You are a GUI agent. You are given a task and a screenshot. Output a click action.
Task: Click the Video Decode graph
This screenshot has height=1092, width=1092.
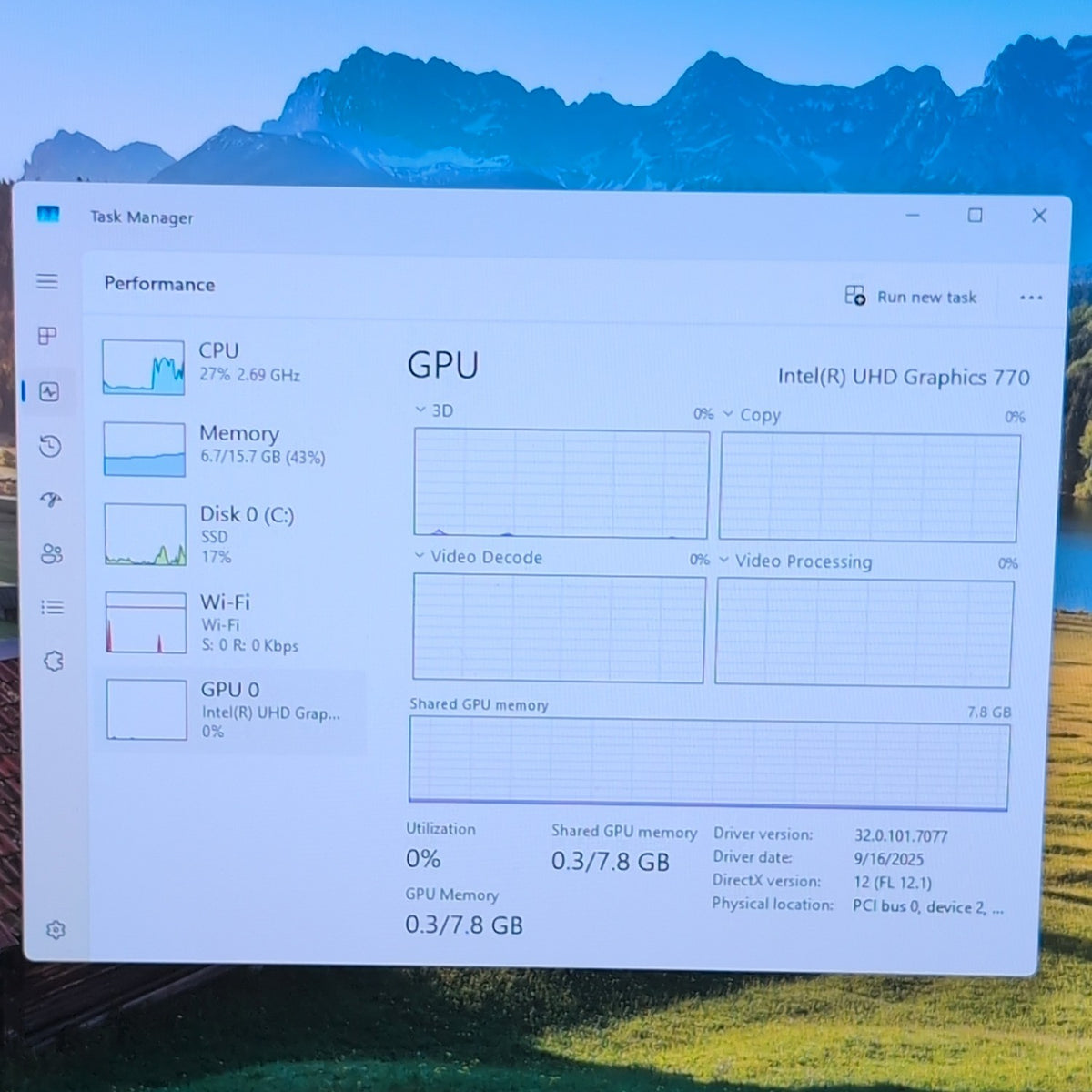(x=559, y=628)
